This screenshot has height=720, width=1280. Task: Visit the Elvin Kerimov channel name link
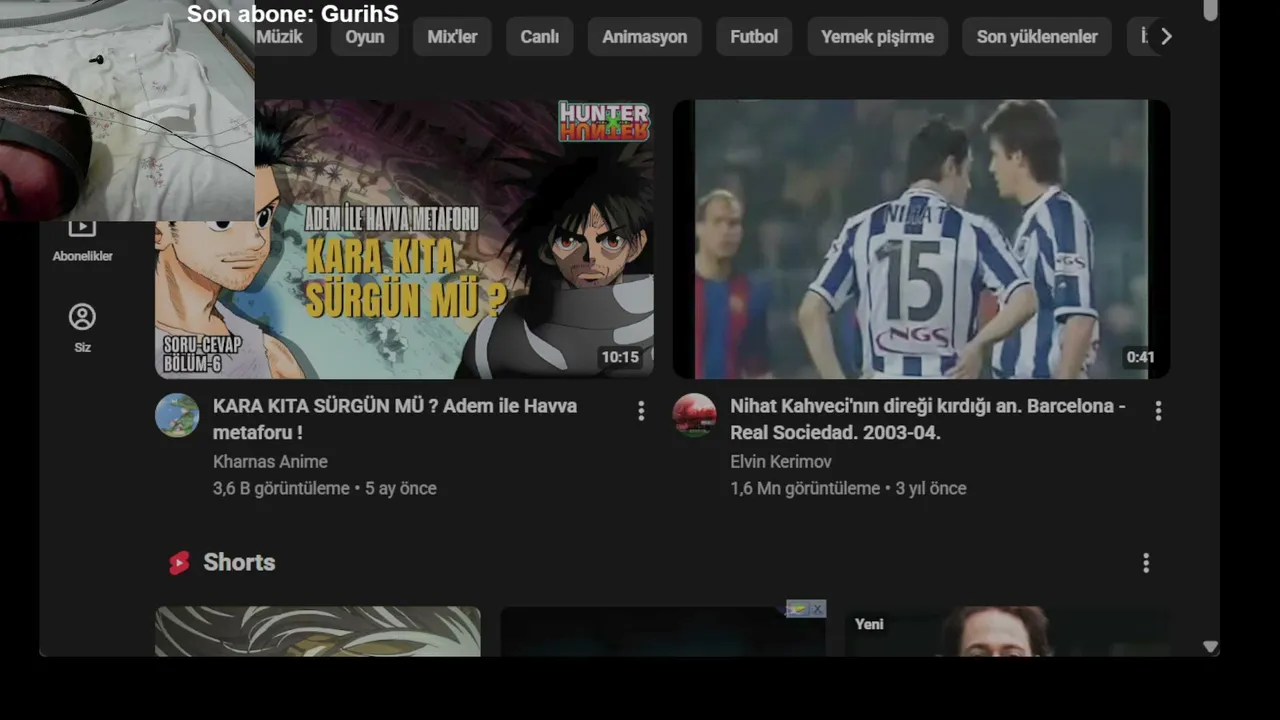[781, 462]
